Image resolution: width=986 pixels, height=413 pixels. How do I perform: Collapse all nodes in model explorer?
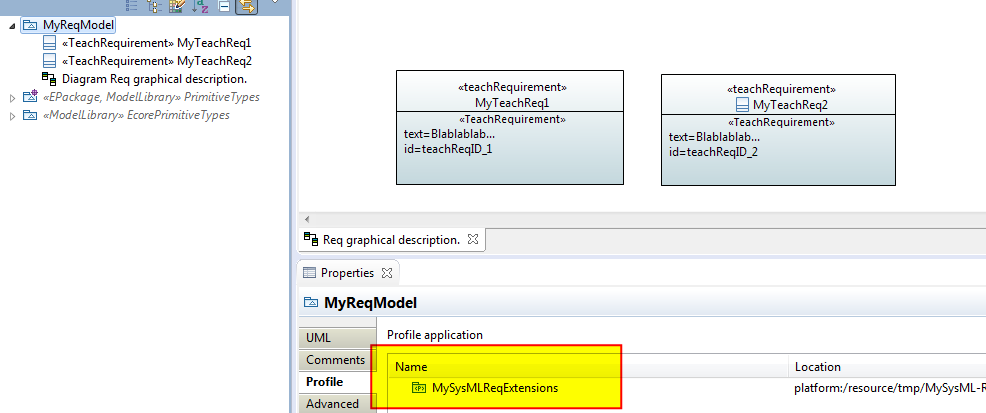click(224, 6)
